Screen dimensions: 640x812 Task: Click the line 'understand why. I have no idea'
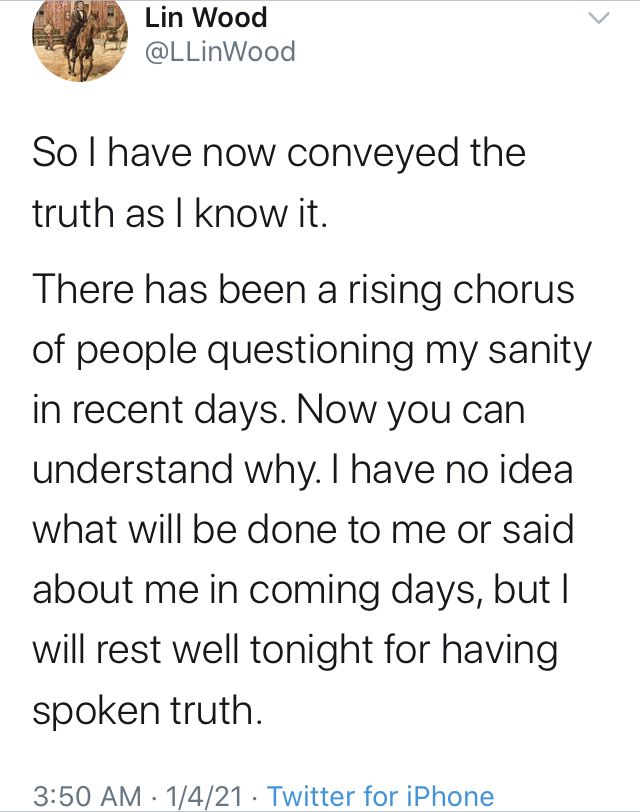302,470
